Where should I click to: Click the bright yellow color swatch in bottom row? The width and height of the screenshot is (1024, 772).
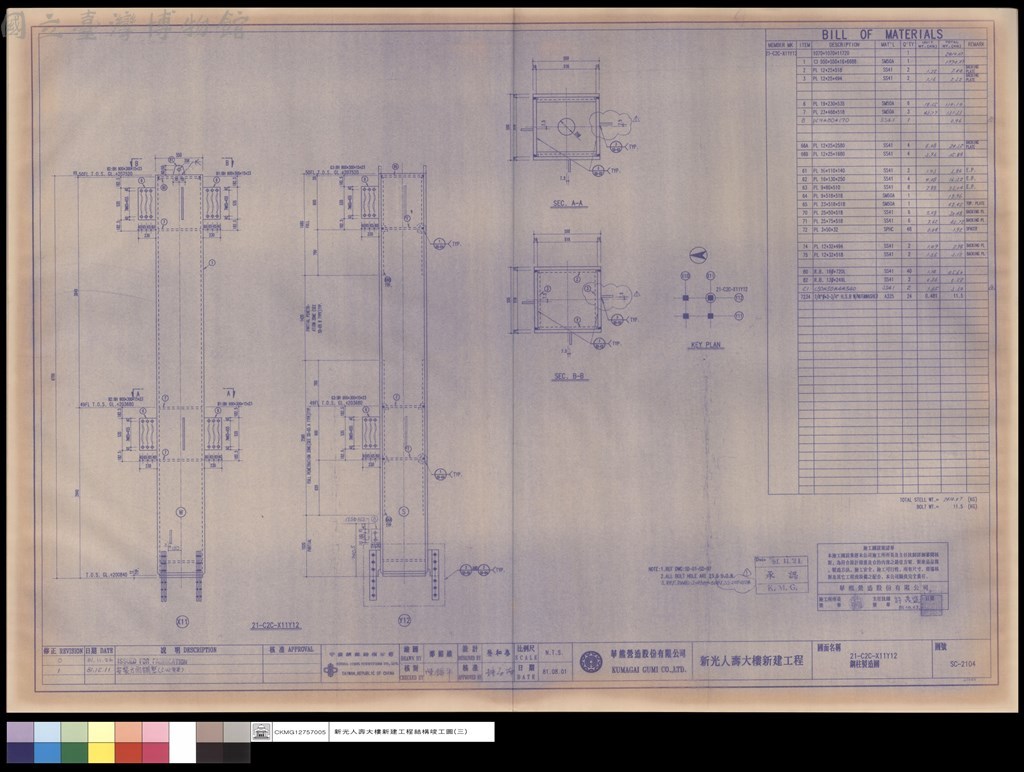101,752
